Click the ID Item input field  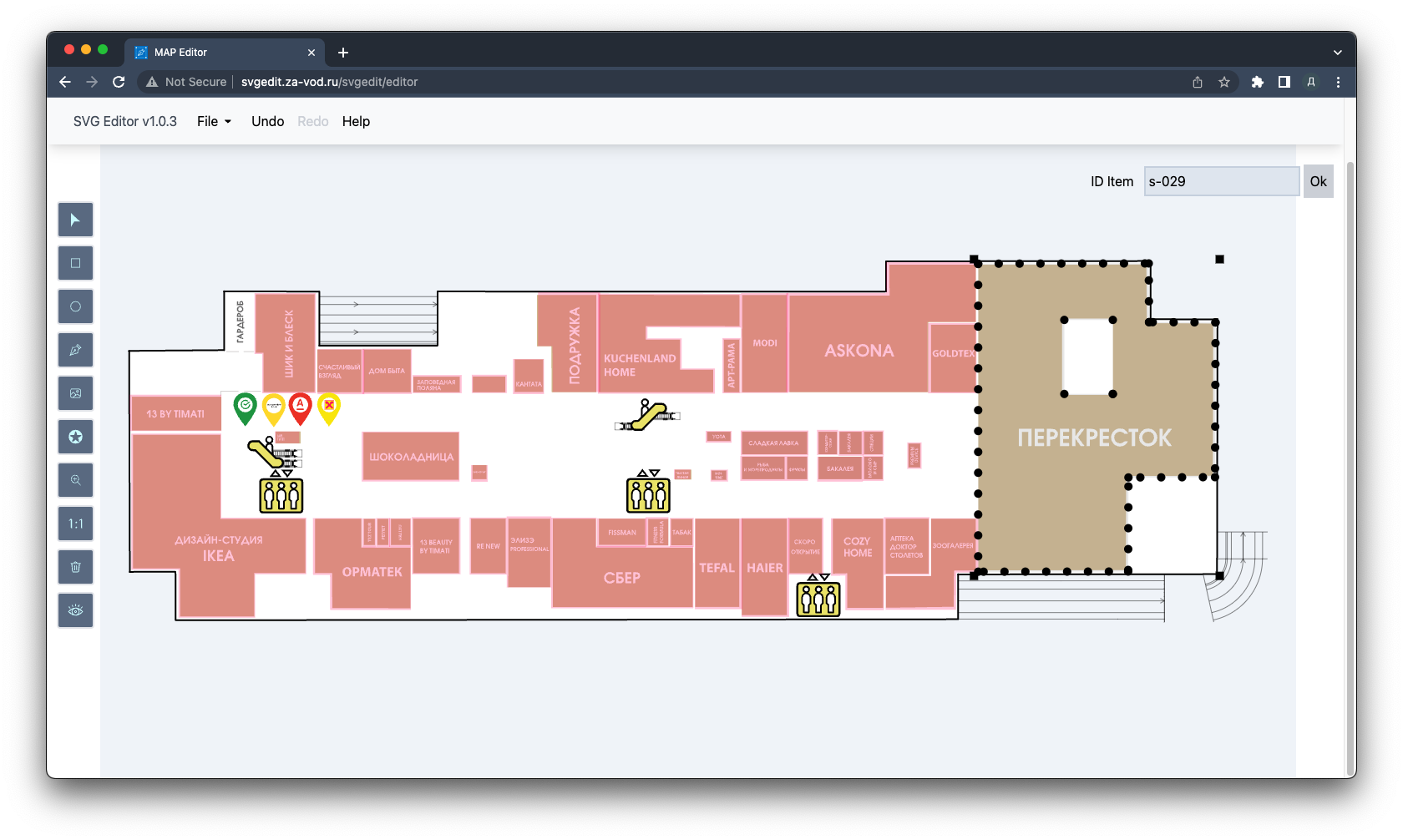click(1221, 181)
